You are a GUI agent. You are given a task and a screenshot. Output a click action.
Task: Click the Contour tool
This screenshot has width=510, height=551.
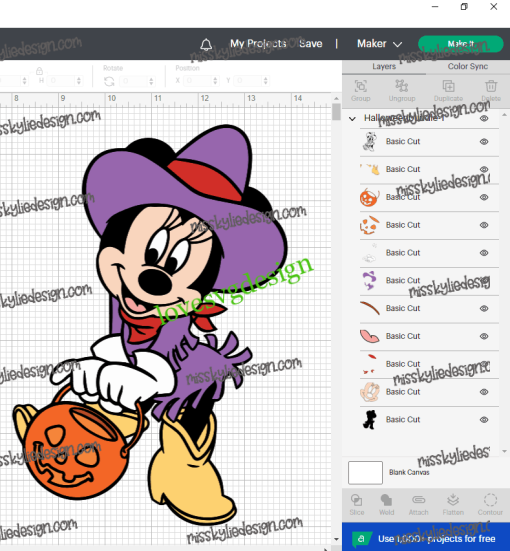click(490, 500)
